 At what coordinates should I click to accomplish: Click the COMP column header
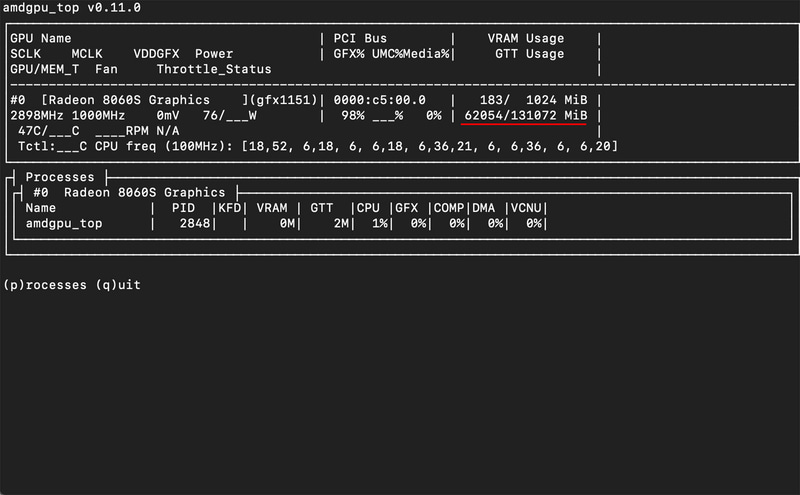point(449,208)
